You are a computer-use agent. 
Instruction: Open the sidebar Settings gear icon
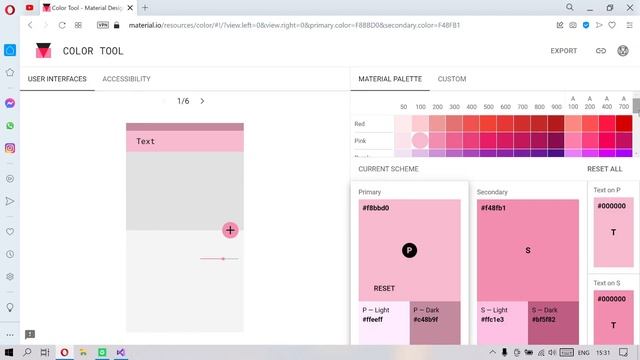click(x=10, y=277)
